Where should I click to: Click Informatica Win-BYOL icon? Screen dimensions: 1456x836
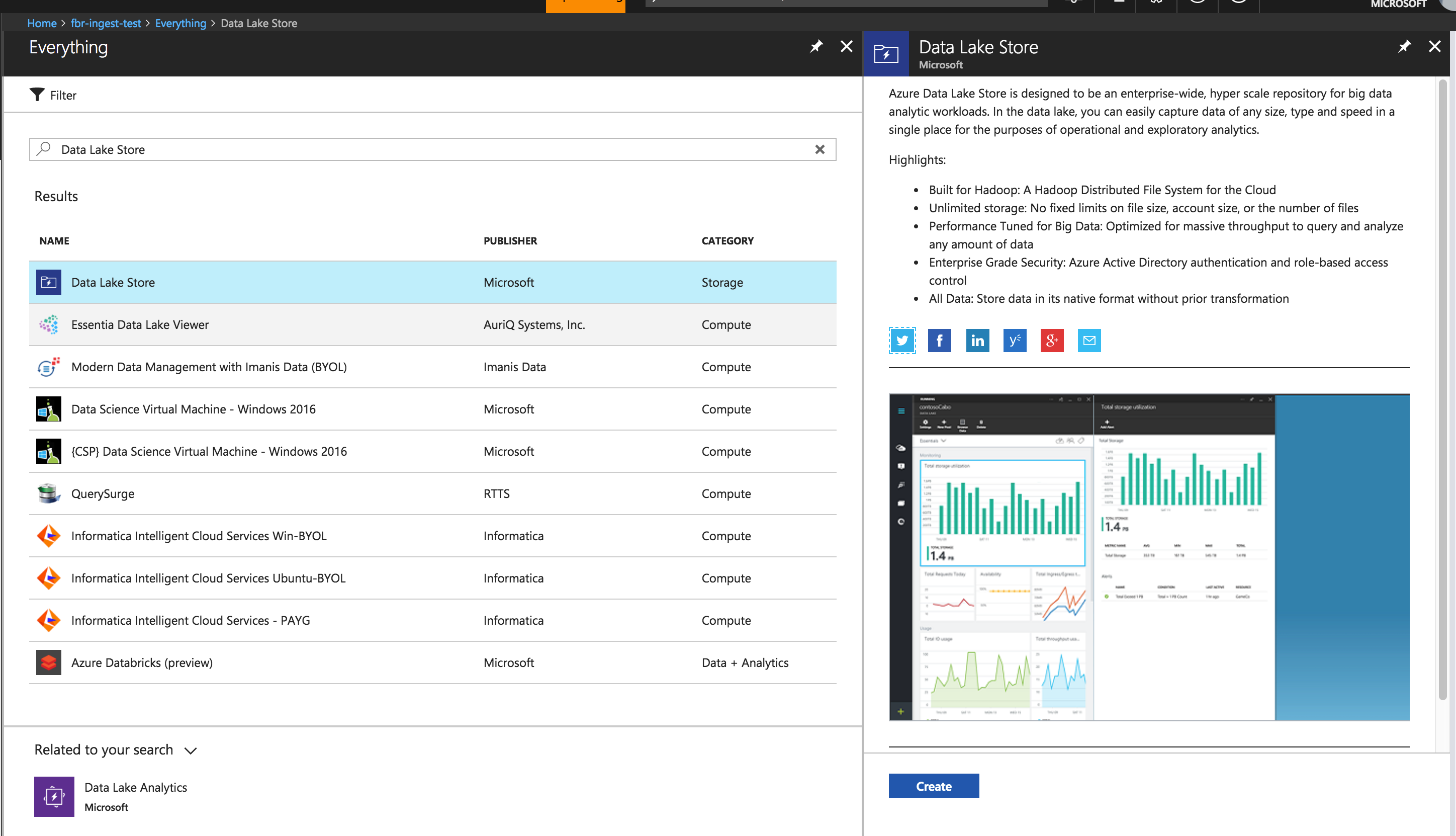point(49,535)
